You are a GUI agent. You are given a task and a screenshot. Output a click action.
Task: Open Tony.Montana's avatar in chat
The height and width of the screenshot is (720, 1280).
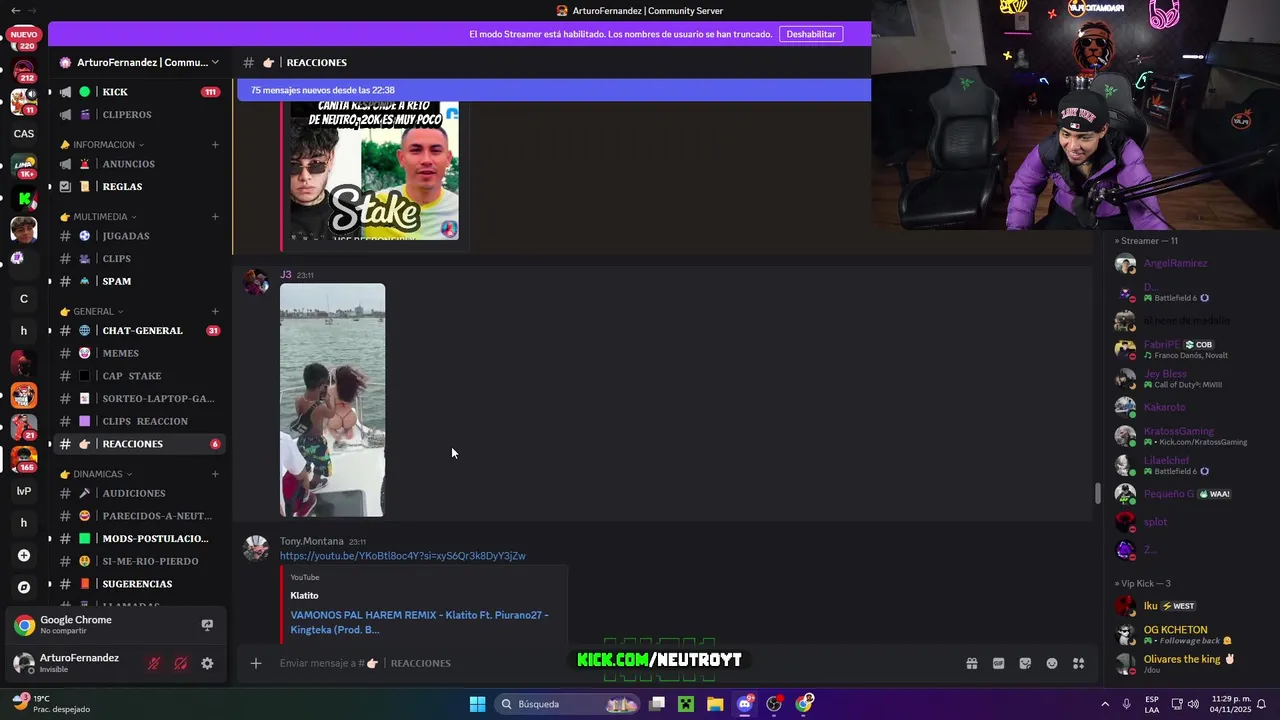[x=257, y=548]
